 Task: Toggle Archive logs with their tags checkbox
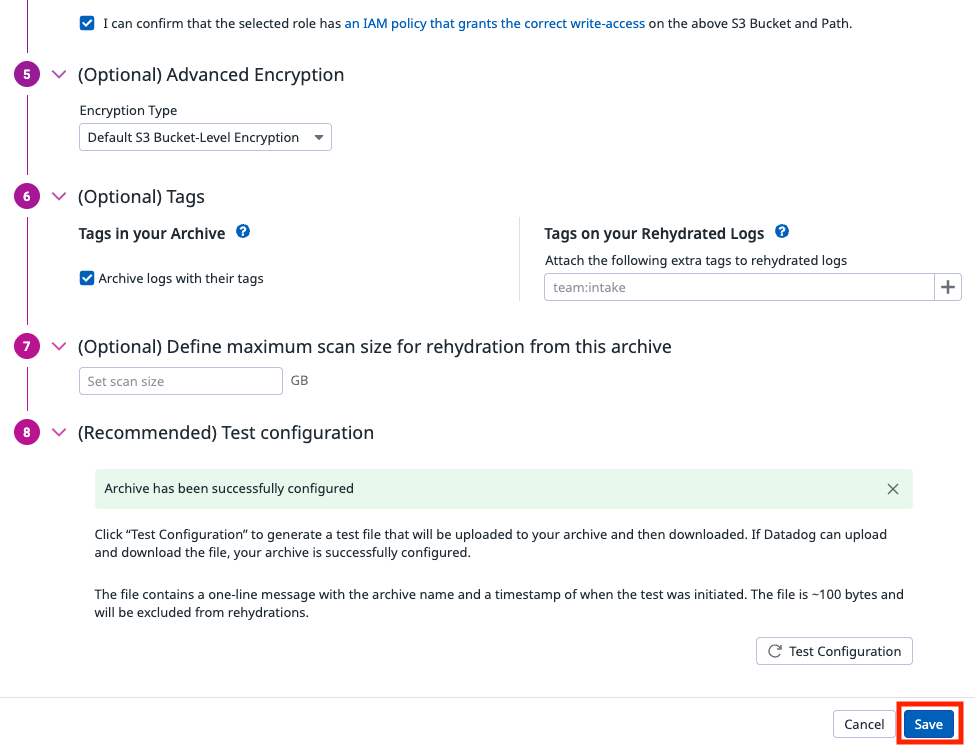87,278
